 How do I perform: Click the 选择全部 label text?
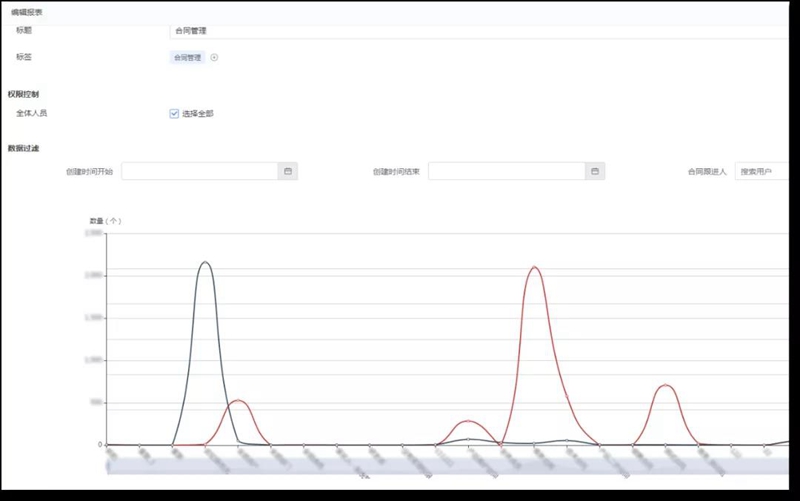[197, 114]
